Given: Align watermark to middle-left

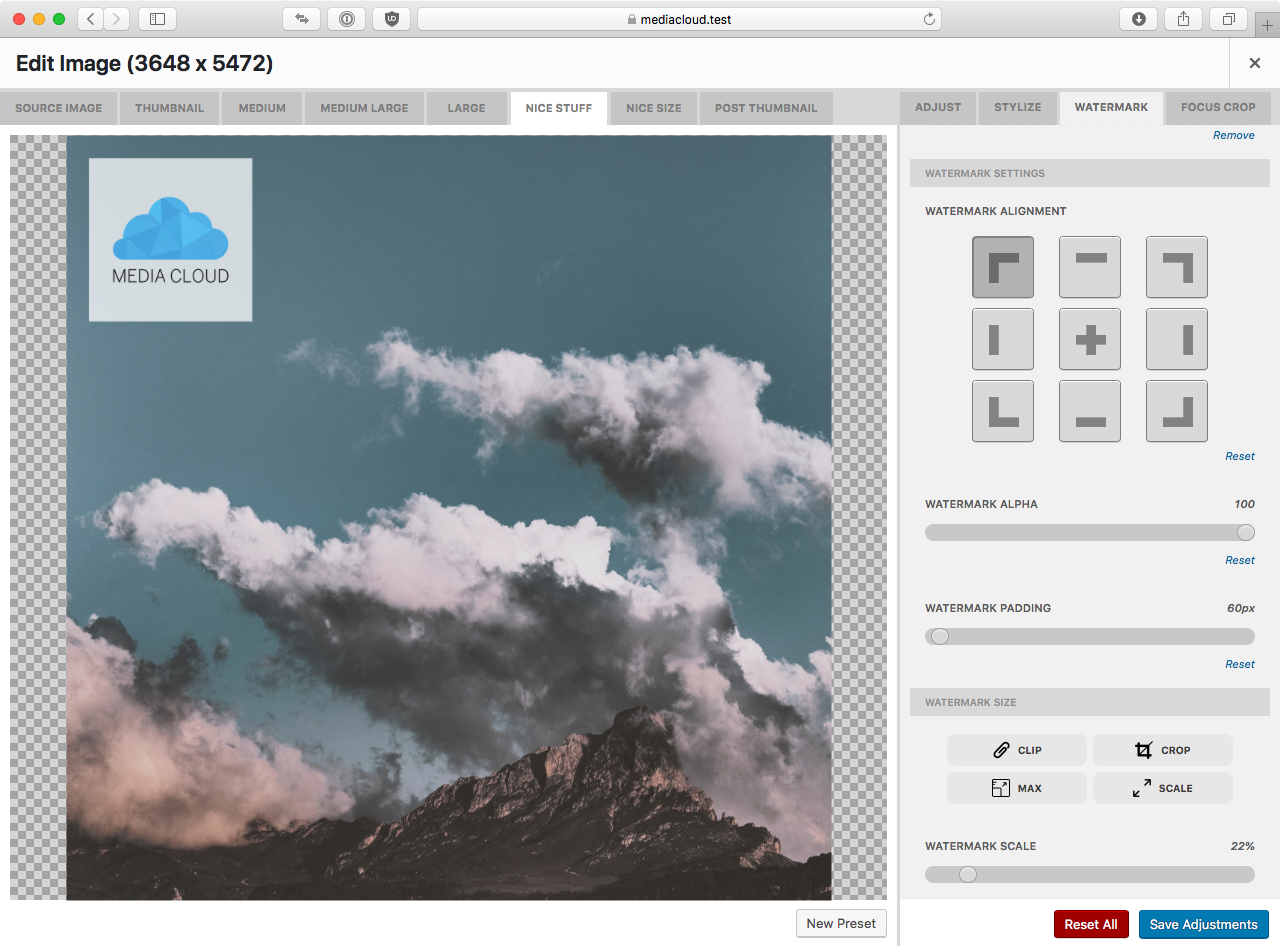Looking at the screenshot, I should [1002, 339].
